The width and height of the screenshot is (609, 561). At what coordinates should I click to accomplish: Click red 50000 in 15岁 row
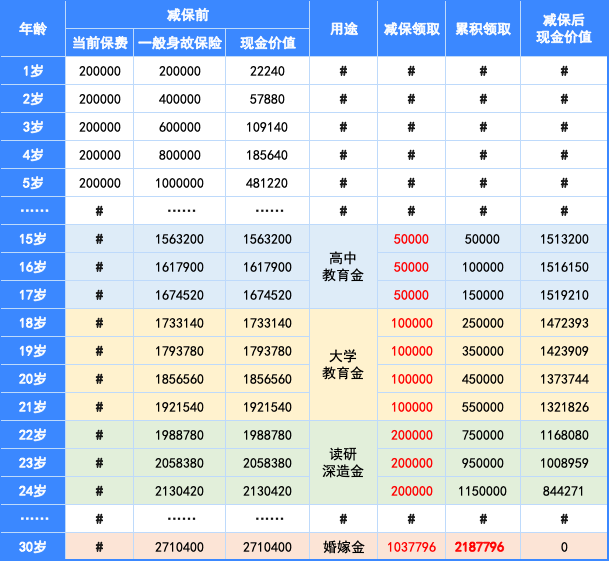(411, 239)
